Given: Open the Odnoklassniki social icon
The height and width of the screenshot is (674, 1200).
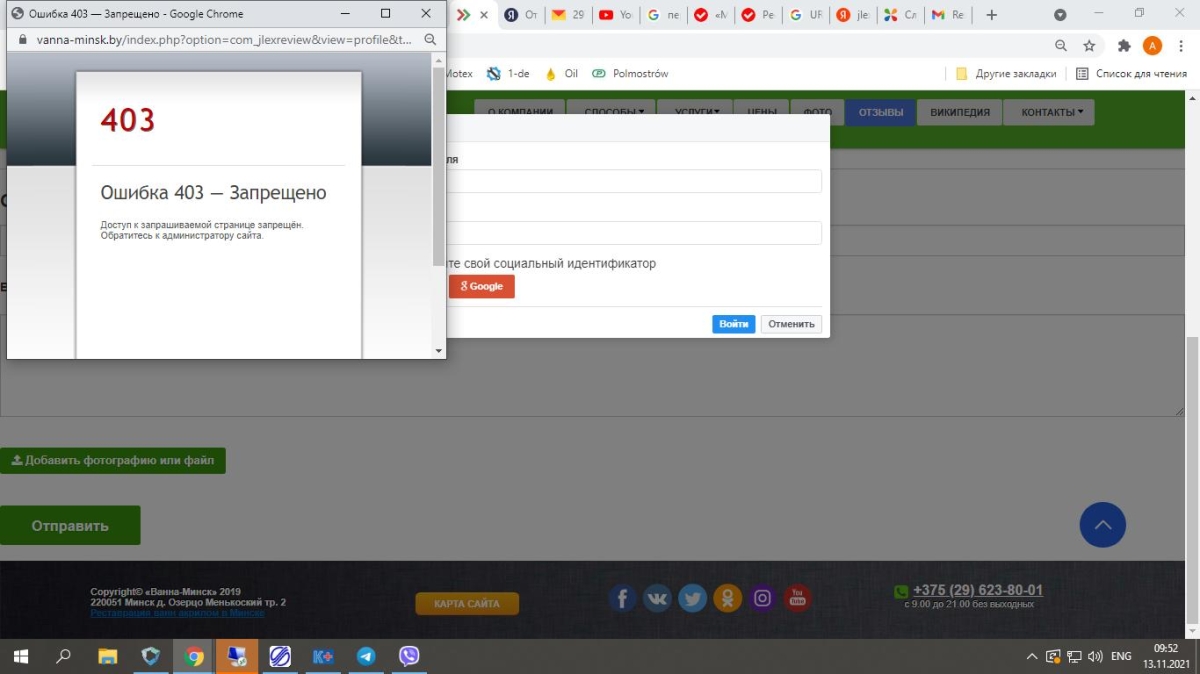Looking at the screenshot, I should pos(727,598).
